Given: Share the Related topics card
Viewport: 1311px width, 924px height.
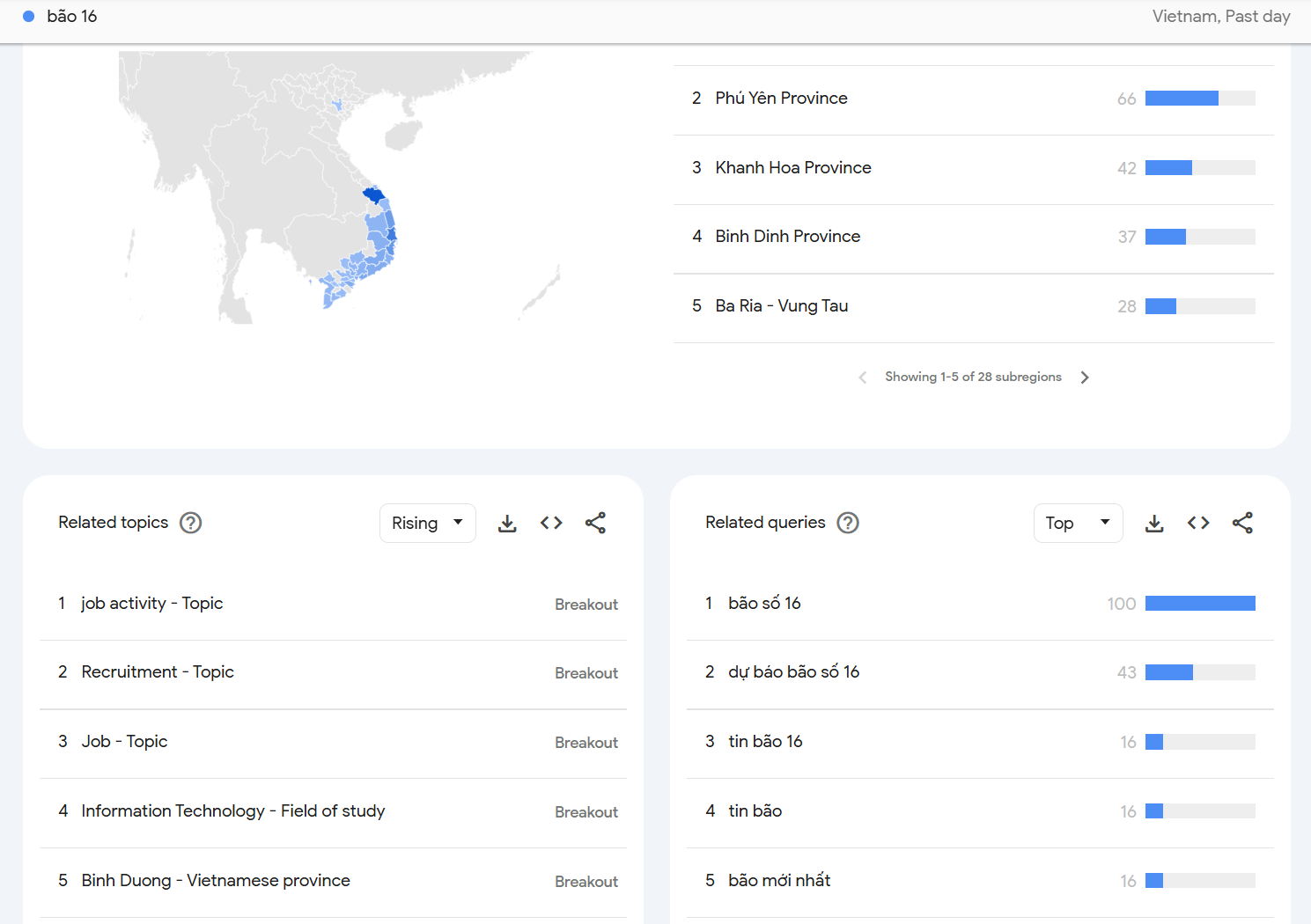Looking at the screenshot, I should [595, 524].
